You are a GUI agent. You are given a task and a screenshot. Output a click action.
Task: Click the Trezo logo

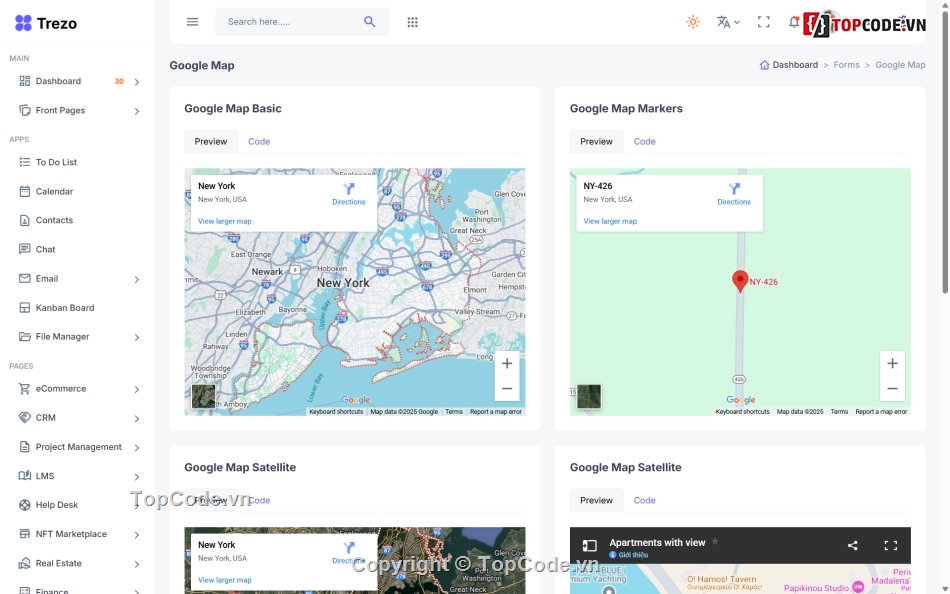[x=45, y=23]
